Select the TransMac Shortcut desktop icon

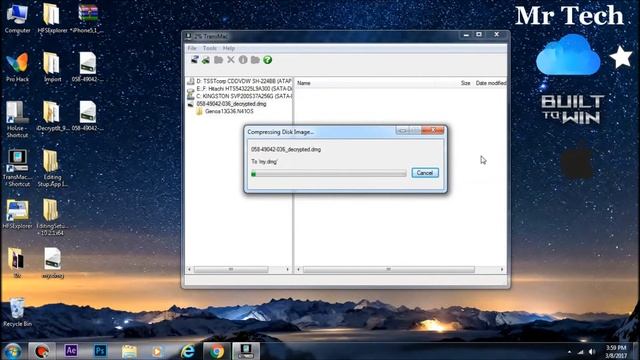(x=17, y=168)
